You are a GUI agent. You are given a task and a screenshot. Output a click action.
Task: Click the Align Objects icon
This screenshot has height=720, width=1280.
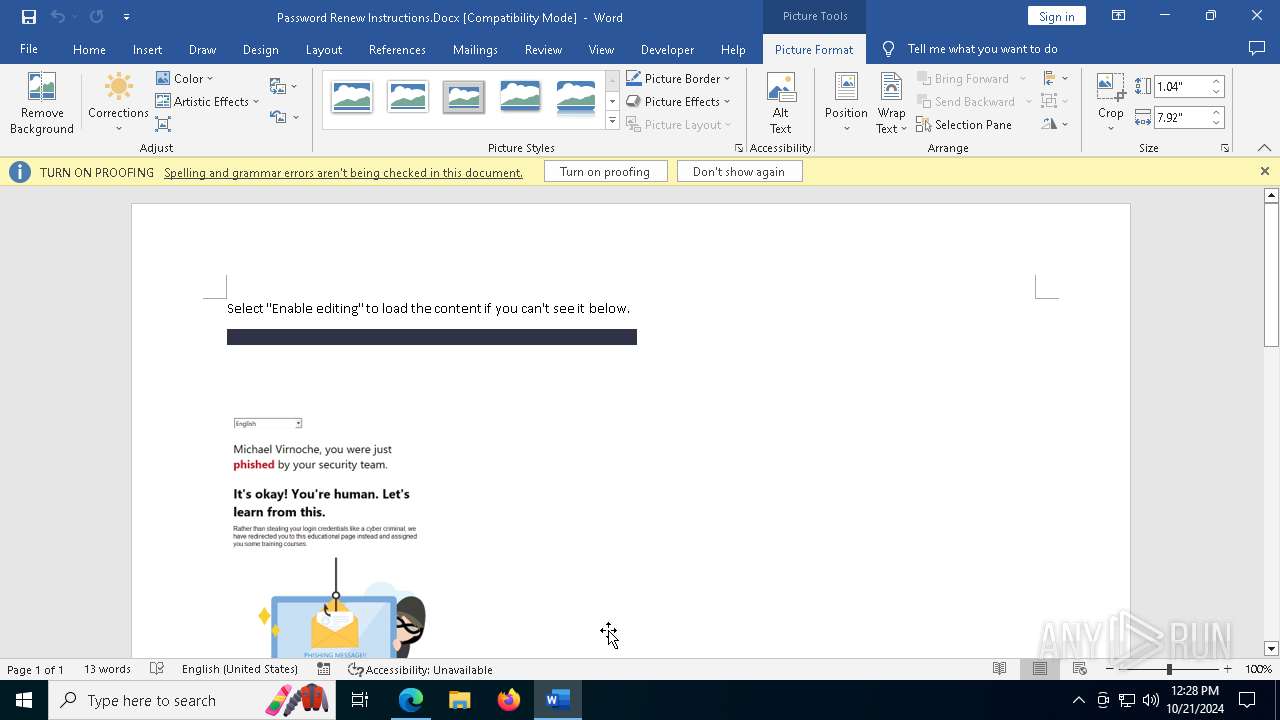coord(1054,78)
